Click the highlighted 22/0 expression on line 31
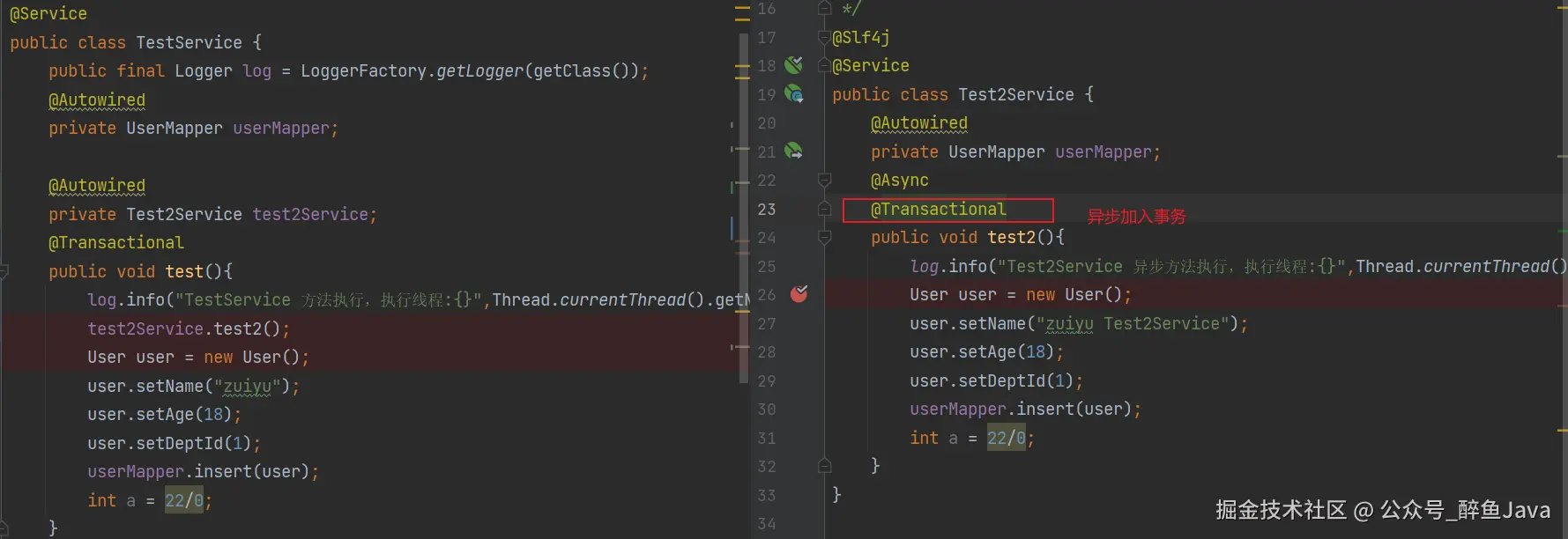The image size is (1568, 539). tap(1007, 438)
